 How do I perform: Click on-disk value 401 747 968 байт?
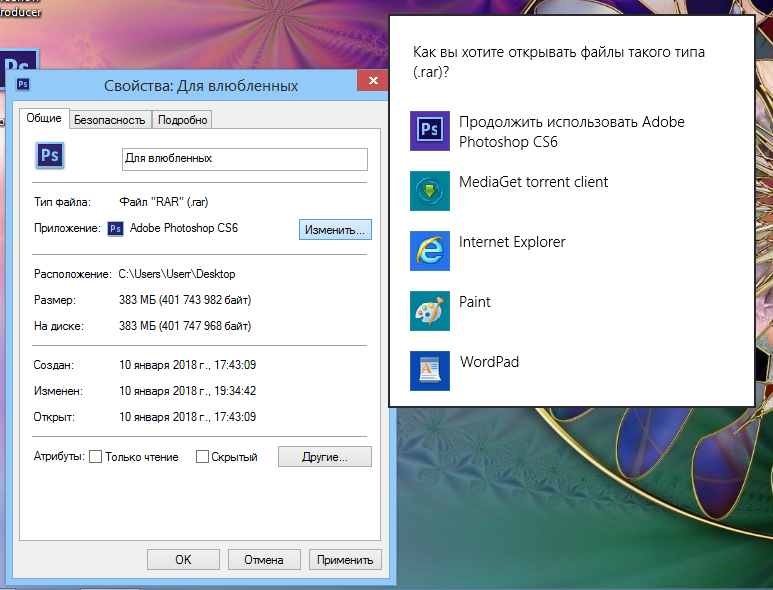pyautogui.click(x=207, y=326)
